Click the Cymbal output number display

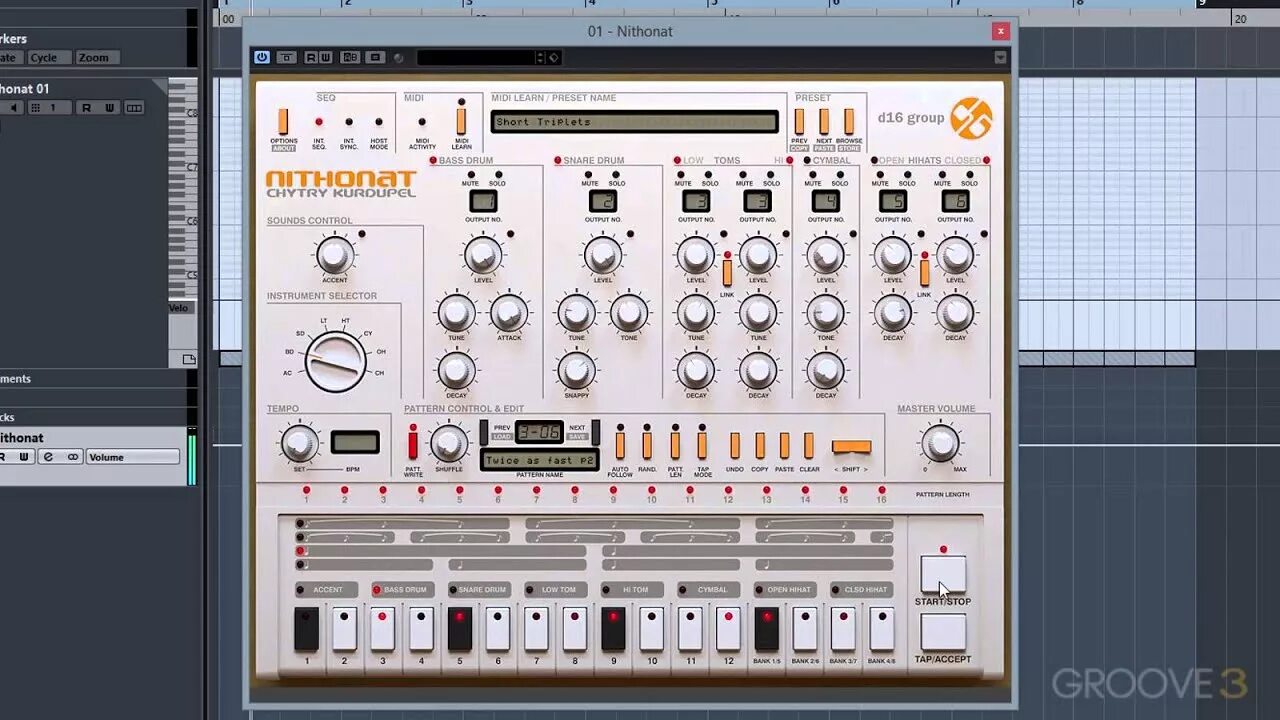tap(826, 201)
